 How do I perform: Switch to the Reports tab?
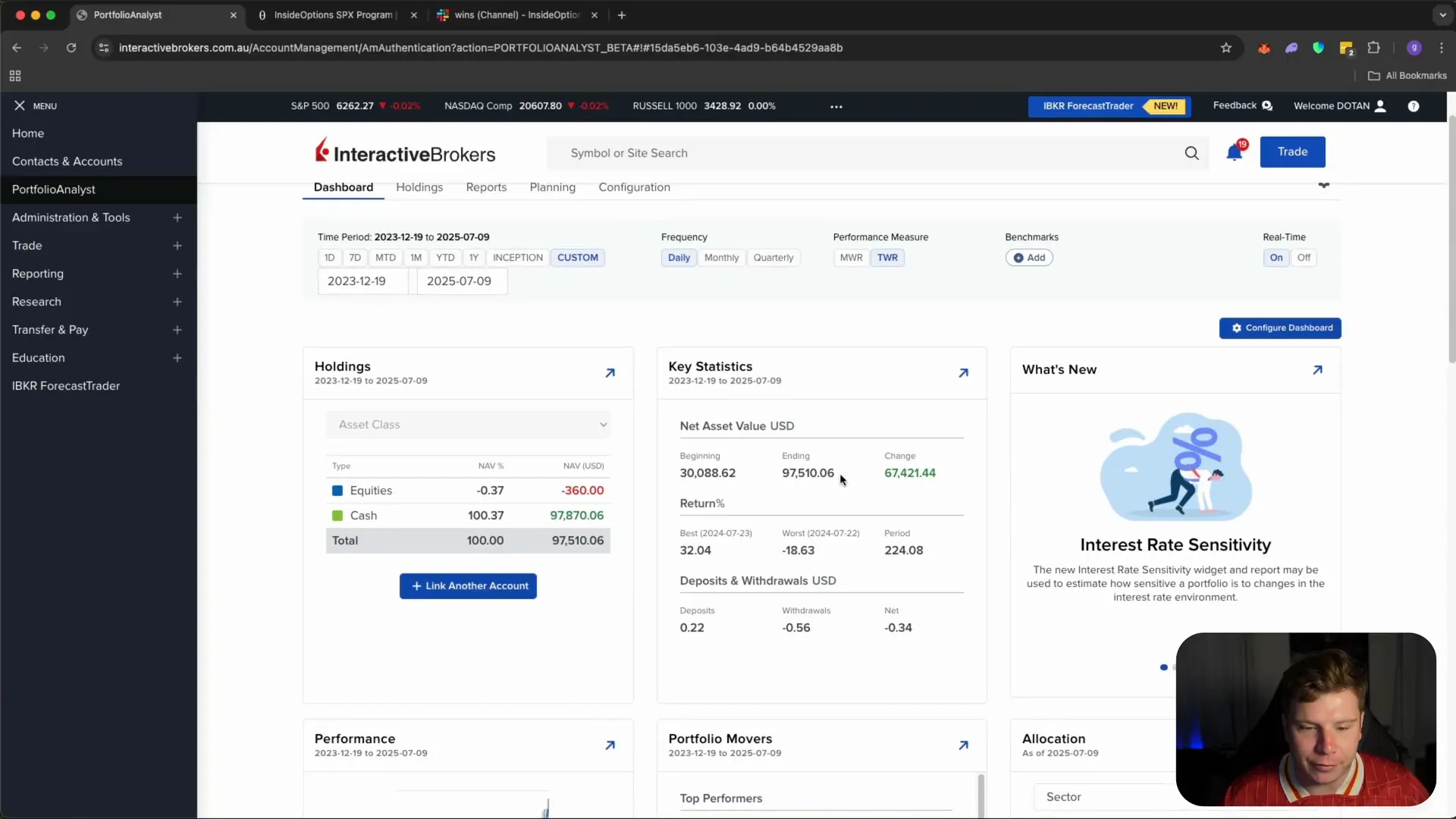click(486, 187)
